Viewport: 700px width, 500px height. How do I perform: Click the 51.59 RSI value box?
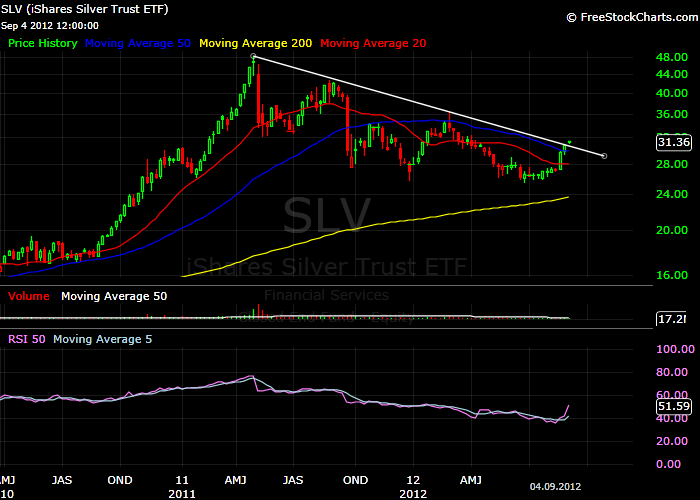click(x=674, y=406)
